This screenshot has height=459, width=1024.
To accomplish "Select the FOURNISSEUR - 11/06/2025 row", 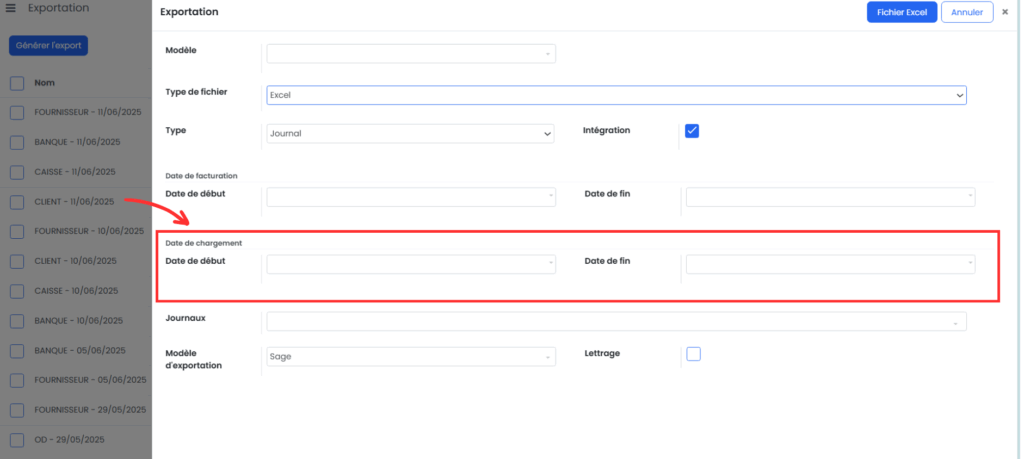I will coord(76,112).
